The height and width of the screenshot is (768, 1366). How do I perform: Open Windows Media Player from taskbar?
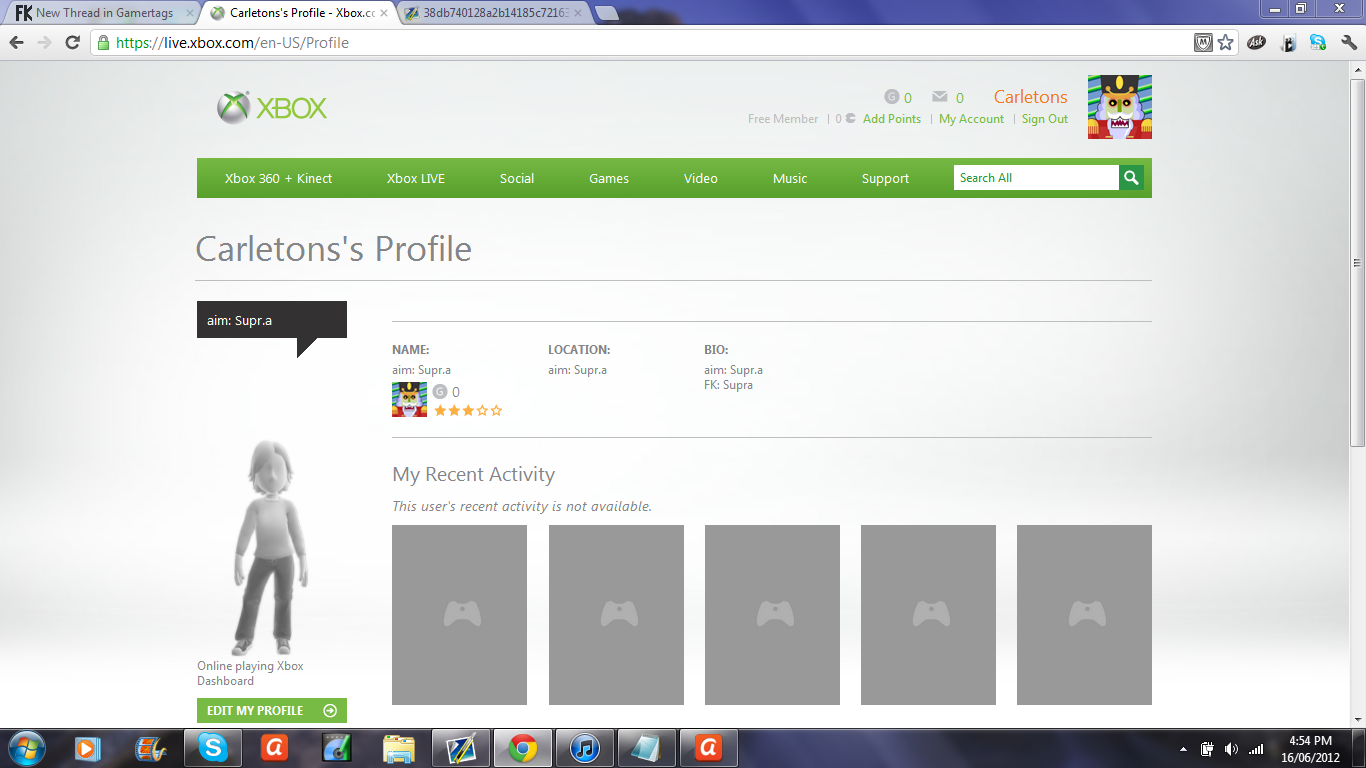pyautogui.click(x=88, y=748)
